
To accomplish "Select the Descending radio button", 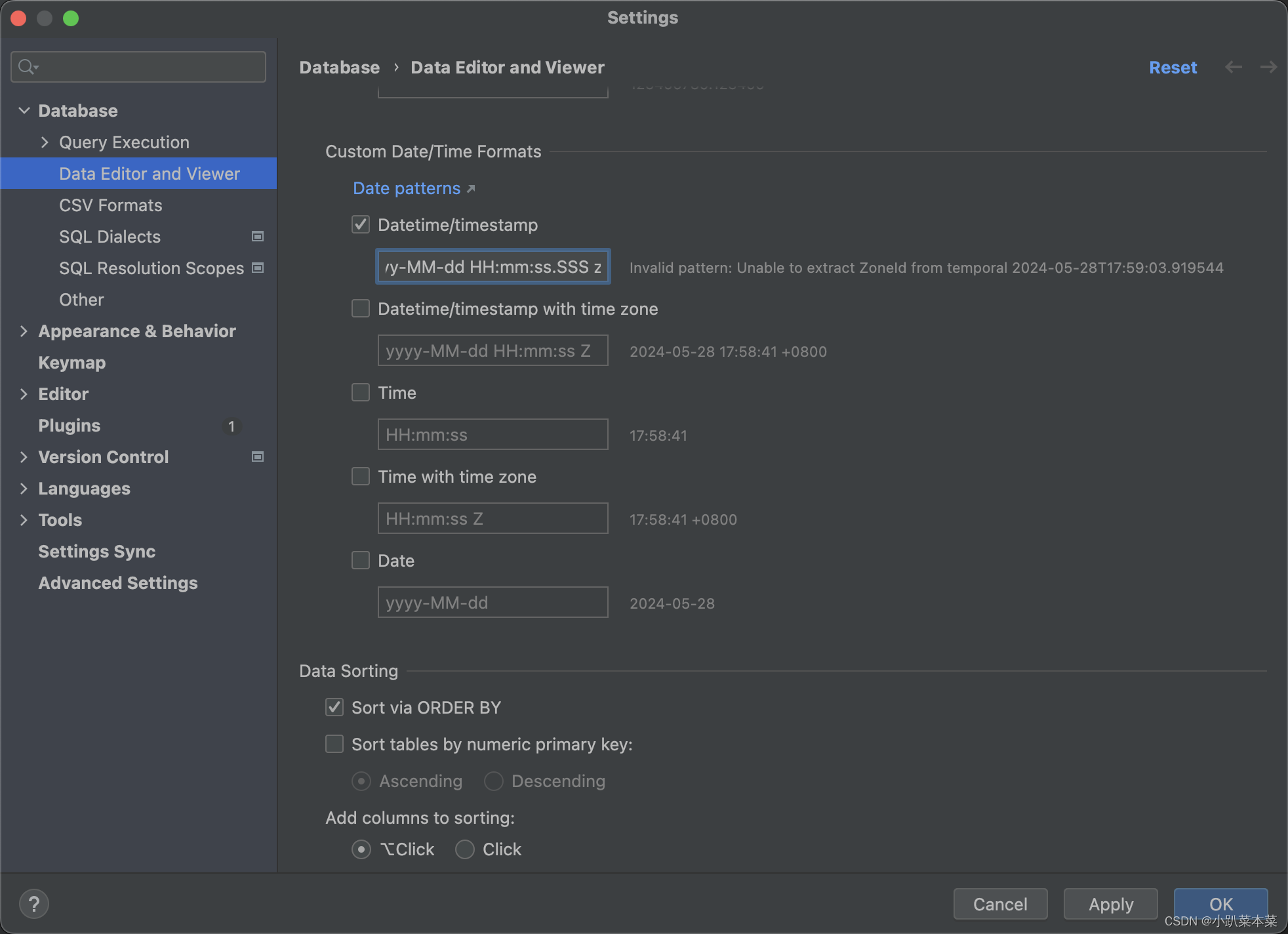I will (493, 781).
